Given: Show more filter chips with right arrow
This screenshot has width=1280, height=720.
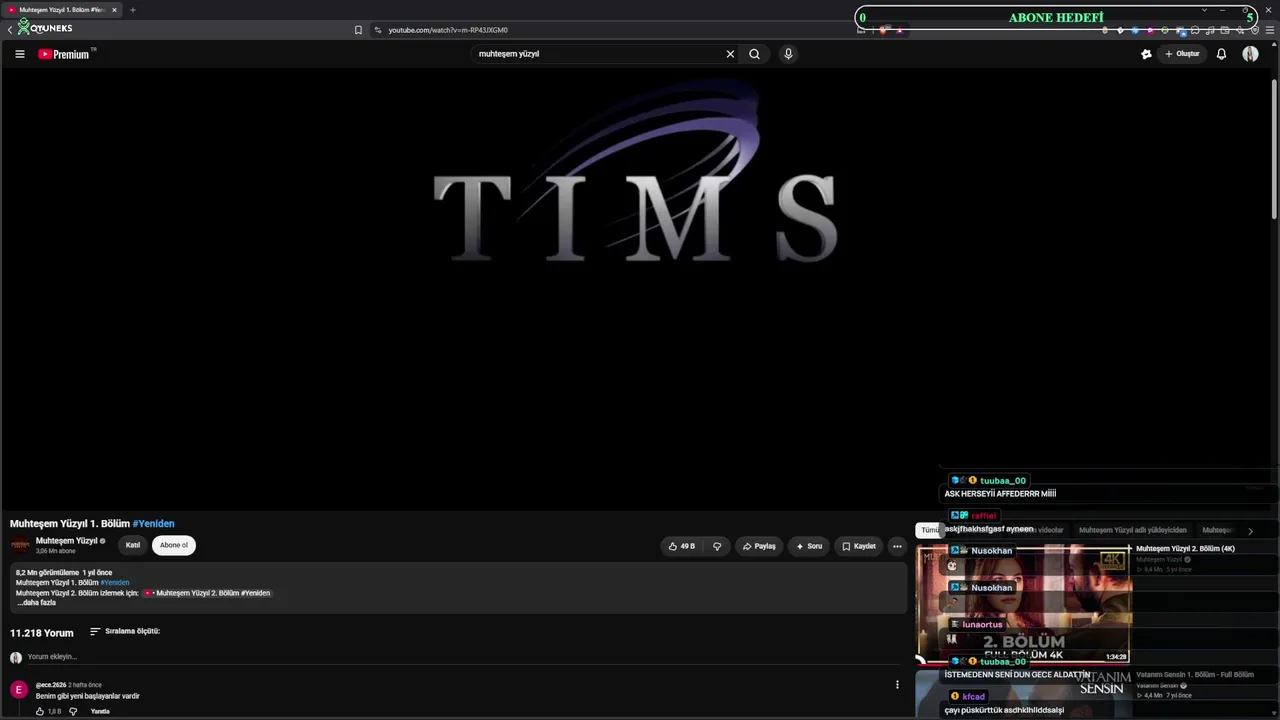Looking at the screenshot, I should pyautogui.click(x=1250, y=531).
